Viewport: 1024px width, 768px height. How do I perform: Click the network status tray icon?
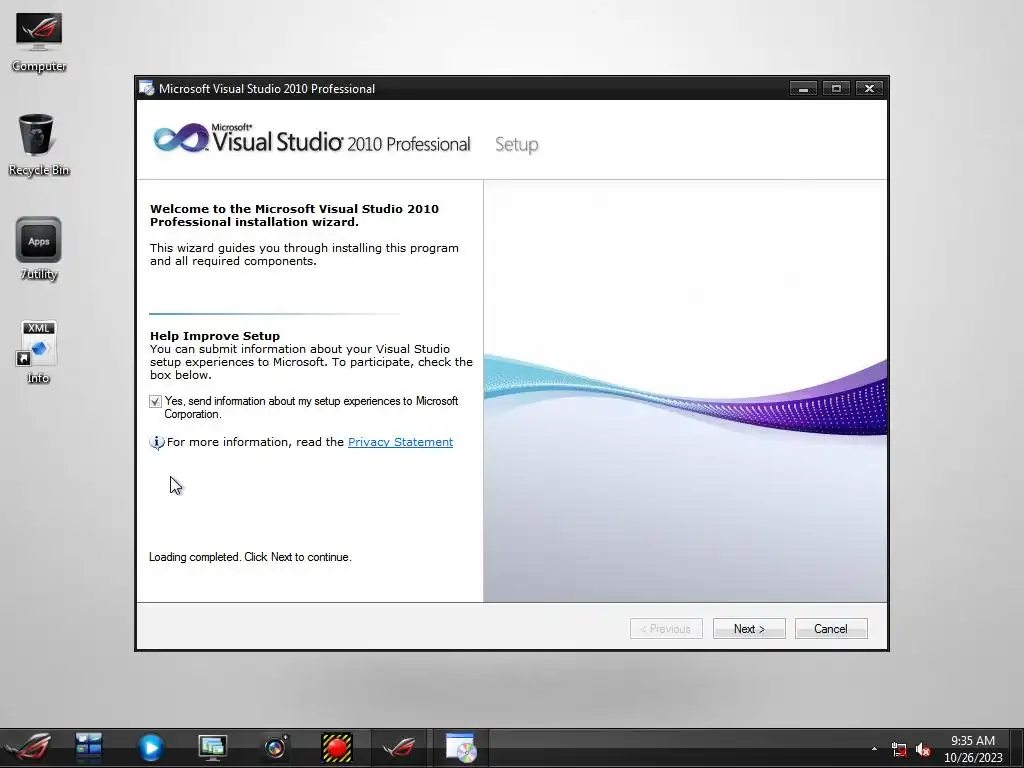[899, 750]
